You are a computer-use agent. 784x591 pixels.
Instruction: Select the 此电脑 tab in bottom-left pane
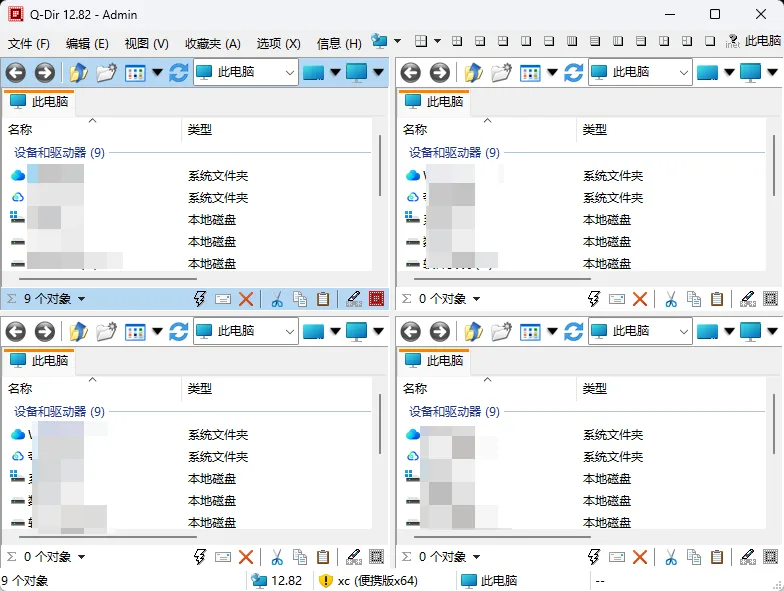point(40,360)
